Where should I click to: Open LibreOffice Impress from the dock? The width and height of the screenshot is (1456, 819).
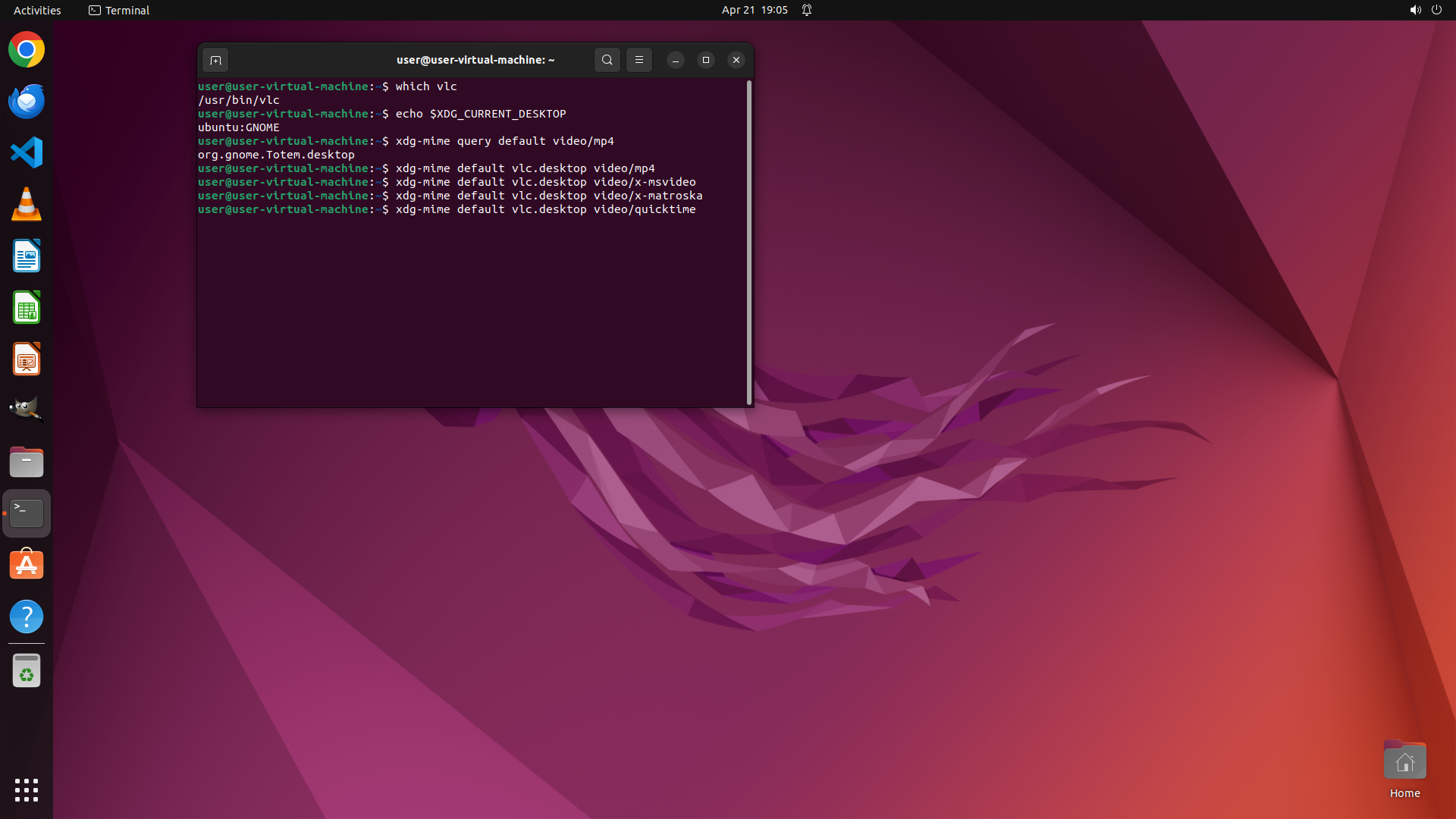(x=27, y=359)
